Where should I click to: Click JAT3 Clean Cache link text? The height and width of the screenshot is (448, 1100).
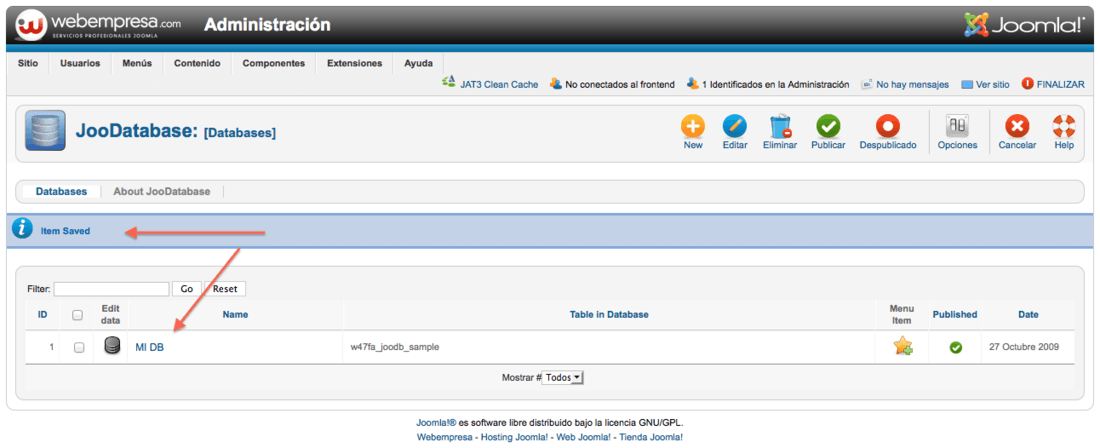pos(499,84)
